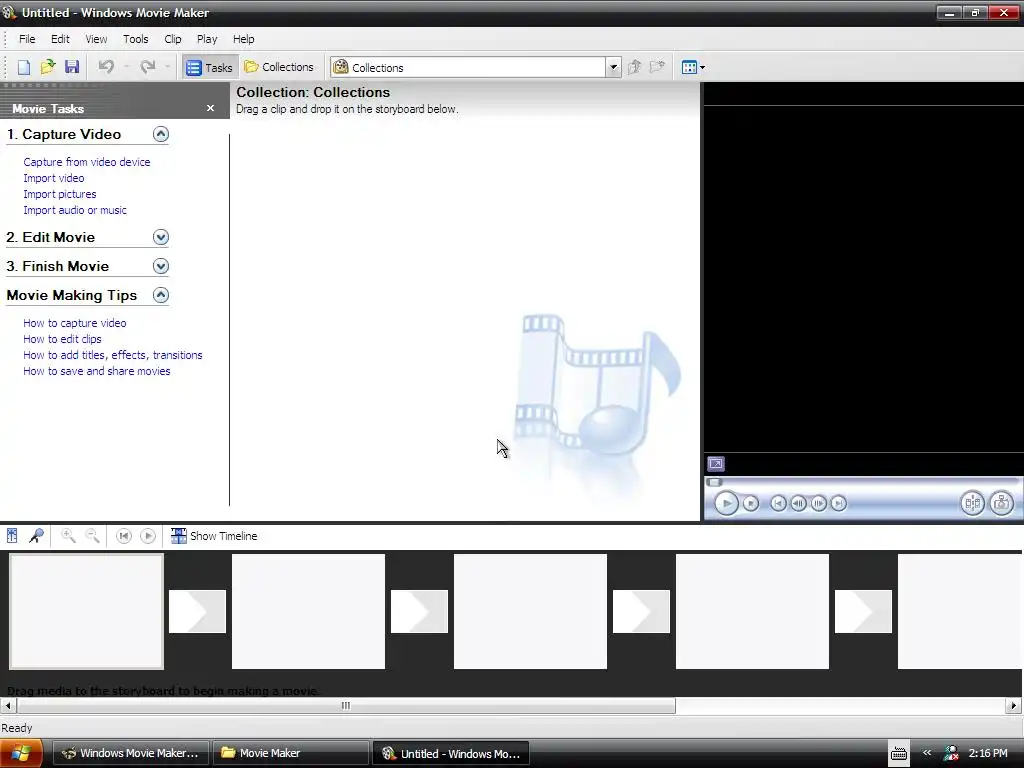1024x768 pixels.
Task: Zoom in on the timeline icon
Action: 68,536
